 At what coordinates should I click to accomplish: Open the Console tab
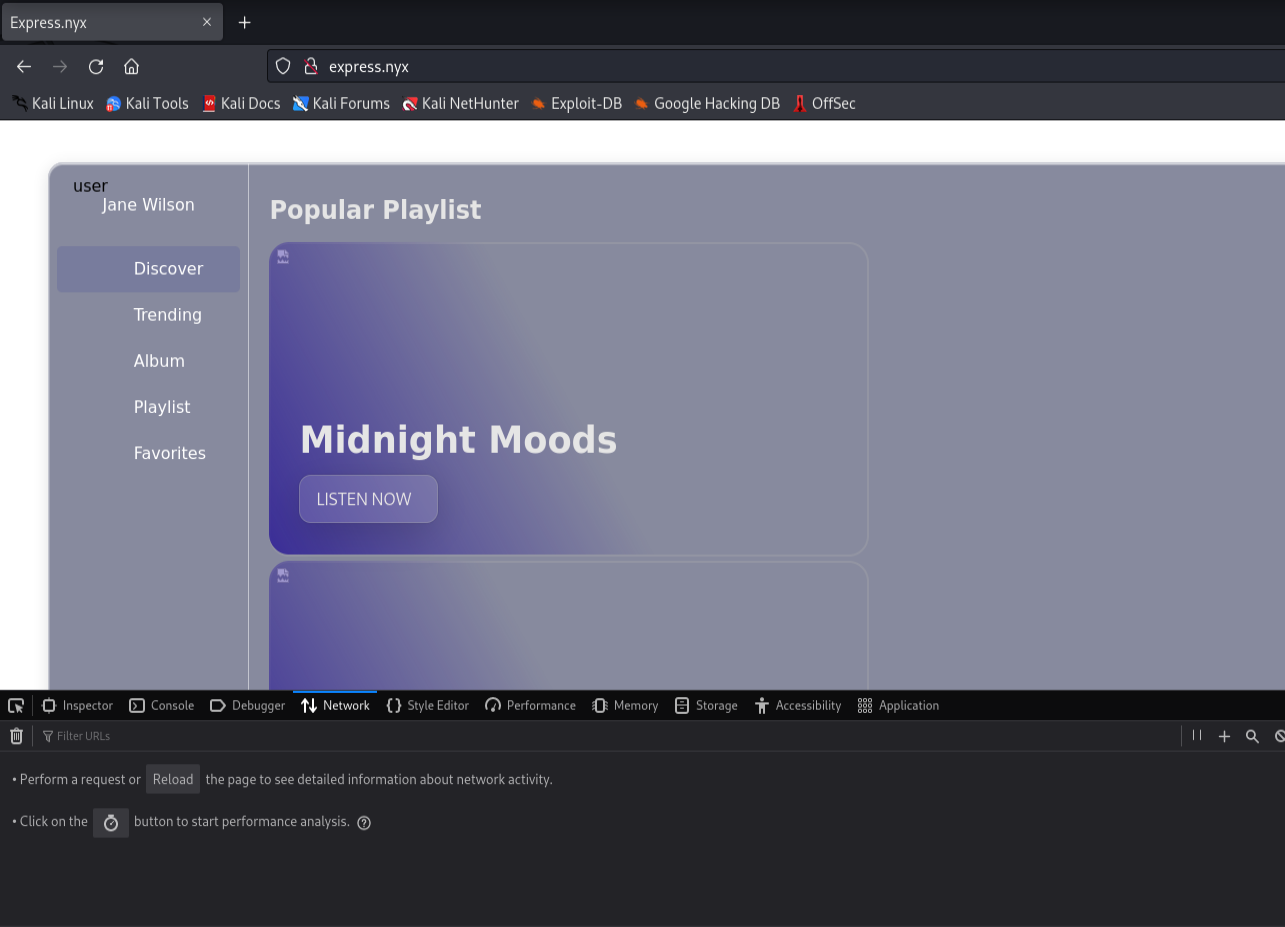pyautogui.click(x=162, y=706)
